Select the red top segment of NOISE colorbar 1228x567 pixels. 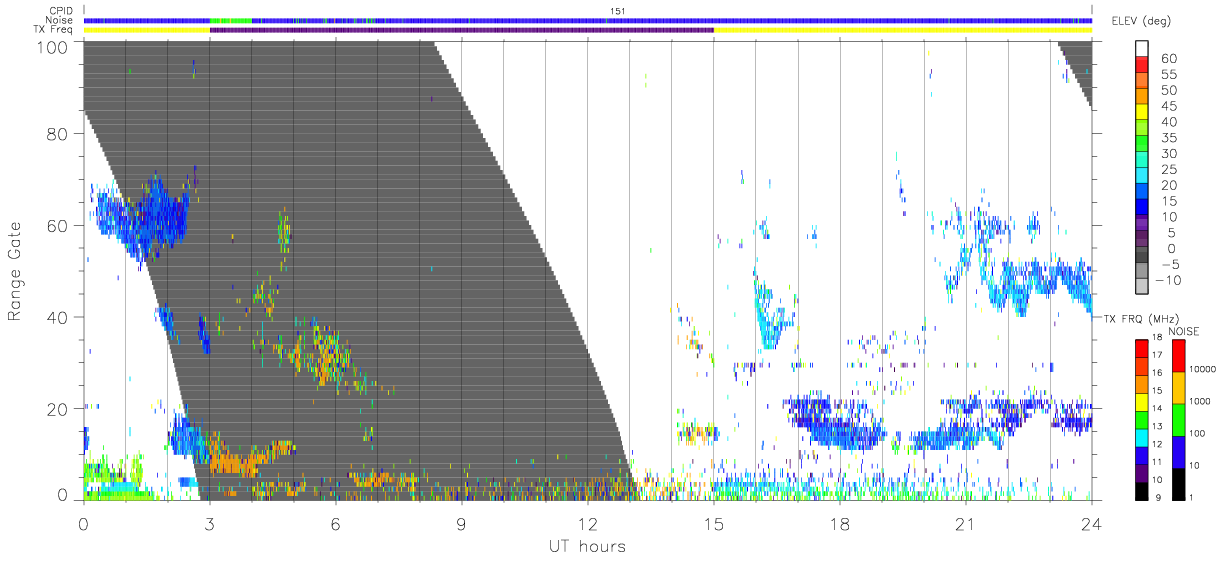pos(1179,356)
